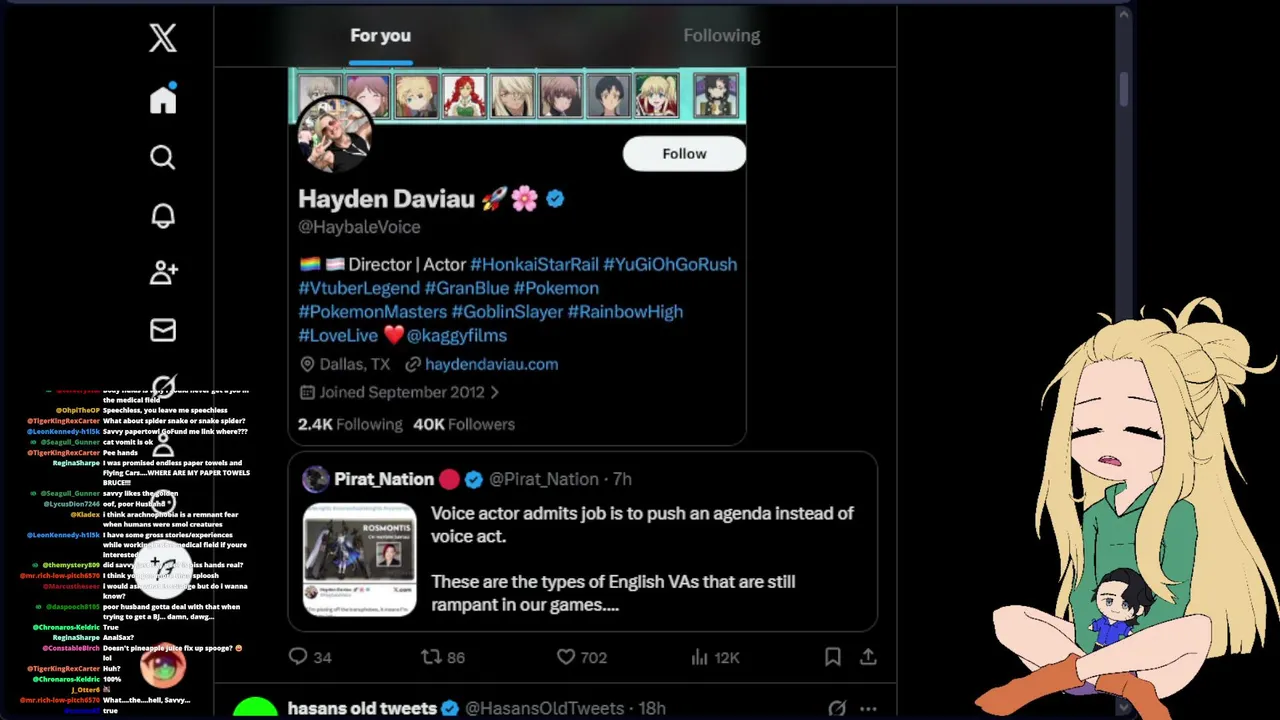View analytics for the 12K views post
This screenshot has height=720, width=1280.
[714, 657]
